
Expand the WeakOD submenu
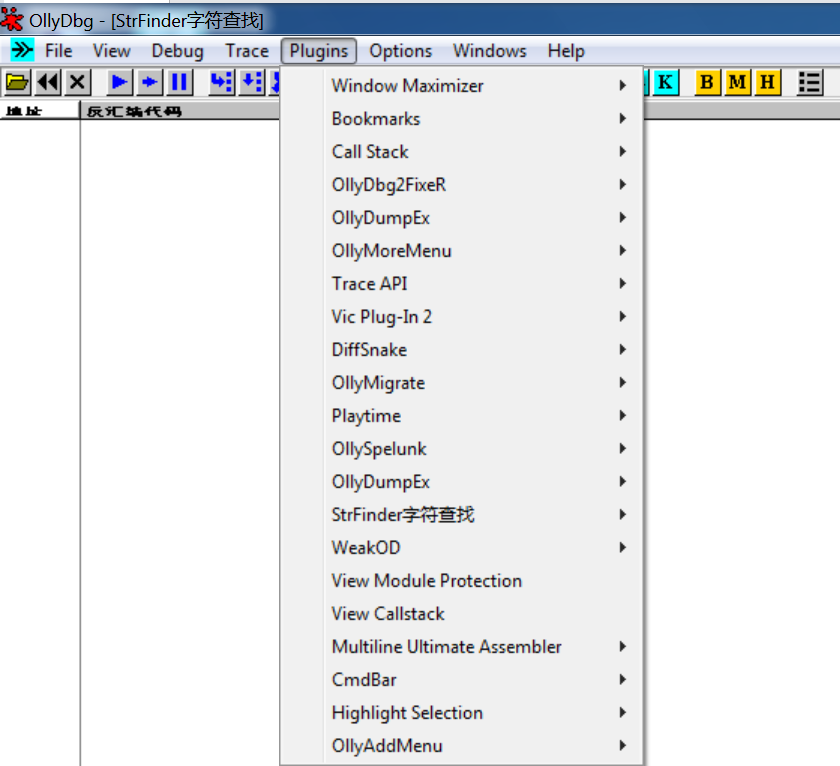(462, 547)
